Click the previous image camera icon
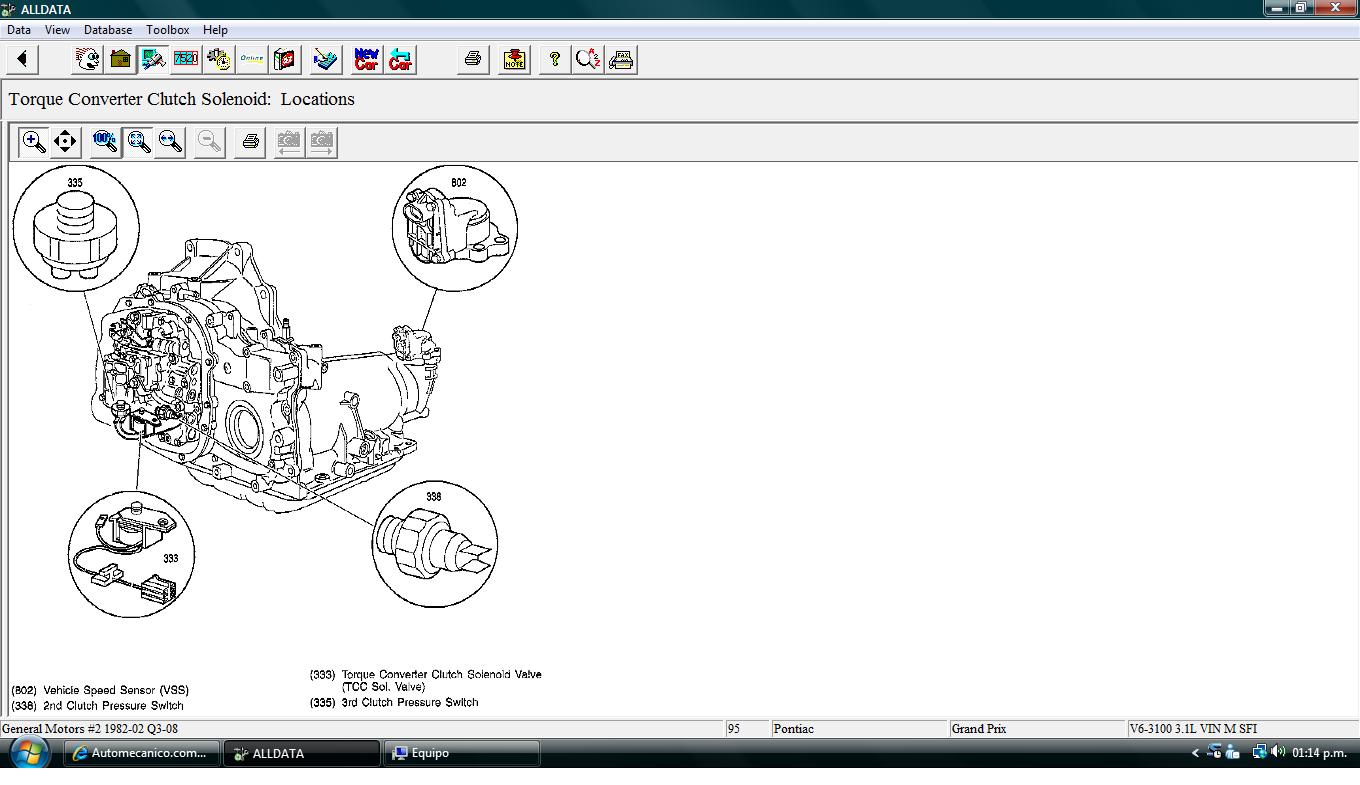The image size is (1360, 785). (289, 141)
